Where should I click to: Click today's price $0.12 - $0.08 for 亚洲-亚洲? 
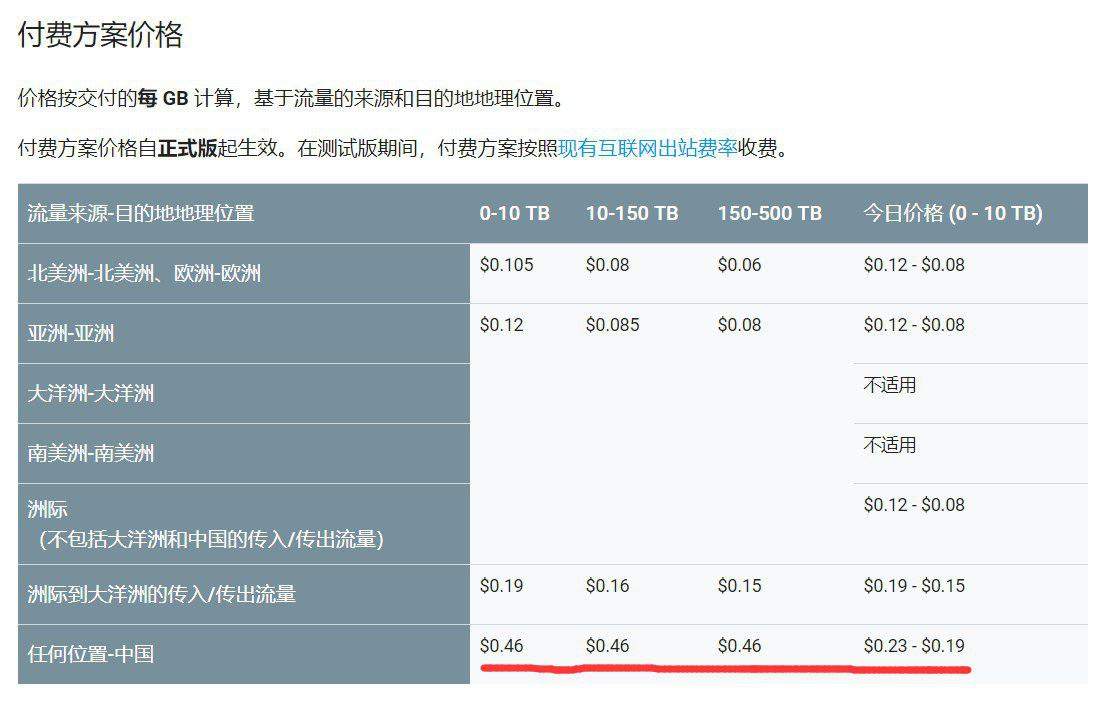tap(914, 324)
